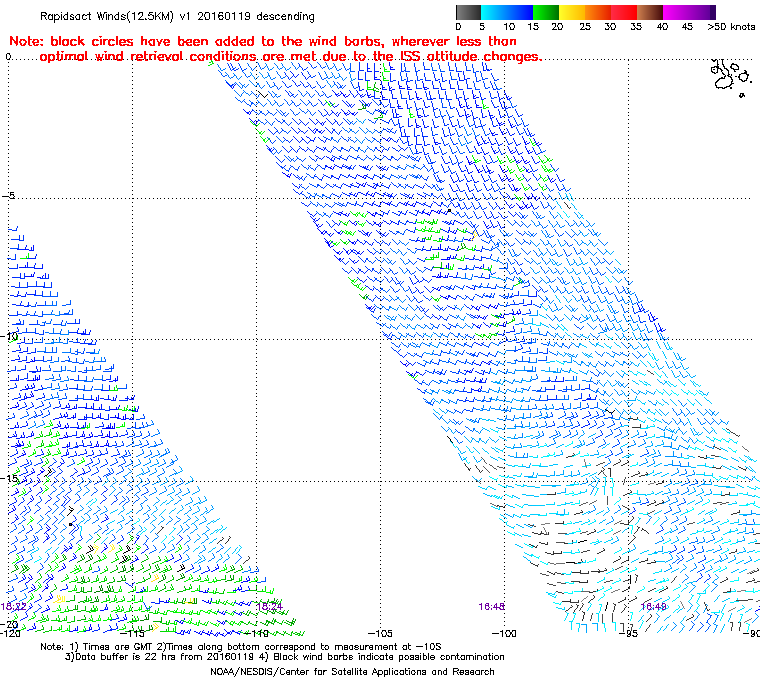Click the cyan-to-blue 5–15 knots legend segment
760x688 pixels.
coord(507,12)
